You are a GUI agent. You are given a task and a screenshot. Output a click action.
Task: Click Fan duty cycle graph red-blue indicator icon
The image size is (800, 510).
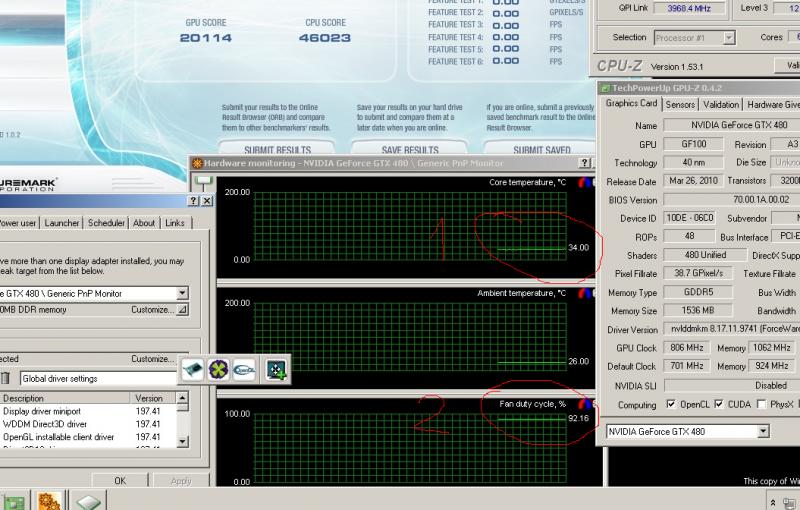tap(585, 404)
